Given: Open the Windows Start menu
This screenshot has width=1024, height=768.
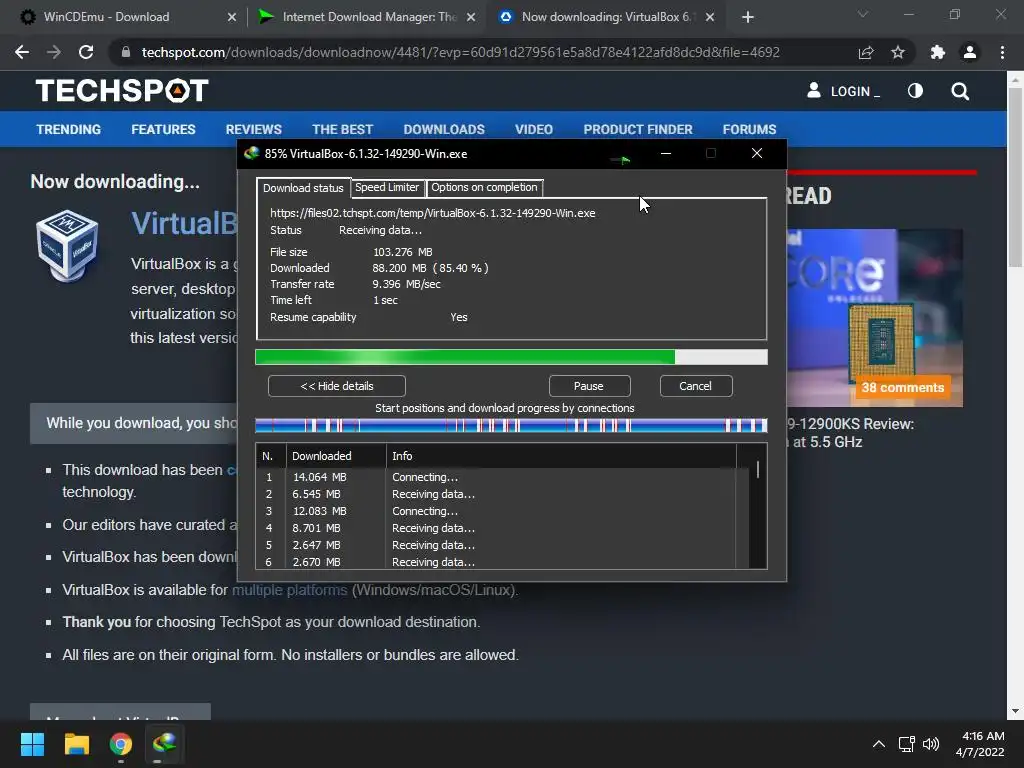Looking at the screenshot, I should [32, 744].
